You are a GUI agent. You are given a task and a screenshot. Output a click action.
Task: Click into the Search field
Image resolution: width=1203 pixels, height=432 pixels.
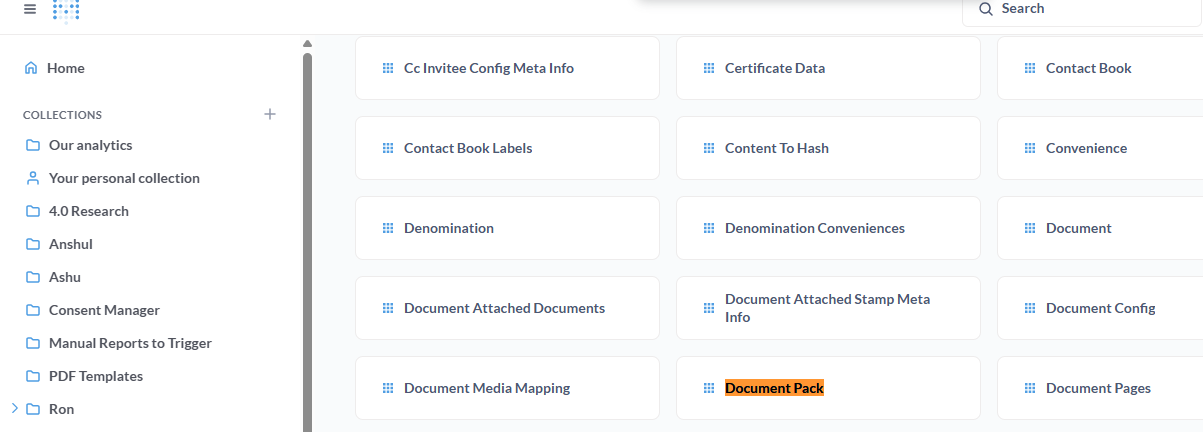click(1080, 9)
